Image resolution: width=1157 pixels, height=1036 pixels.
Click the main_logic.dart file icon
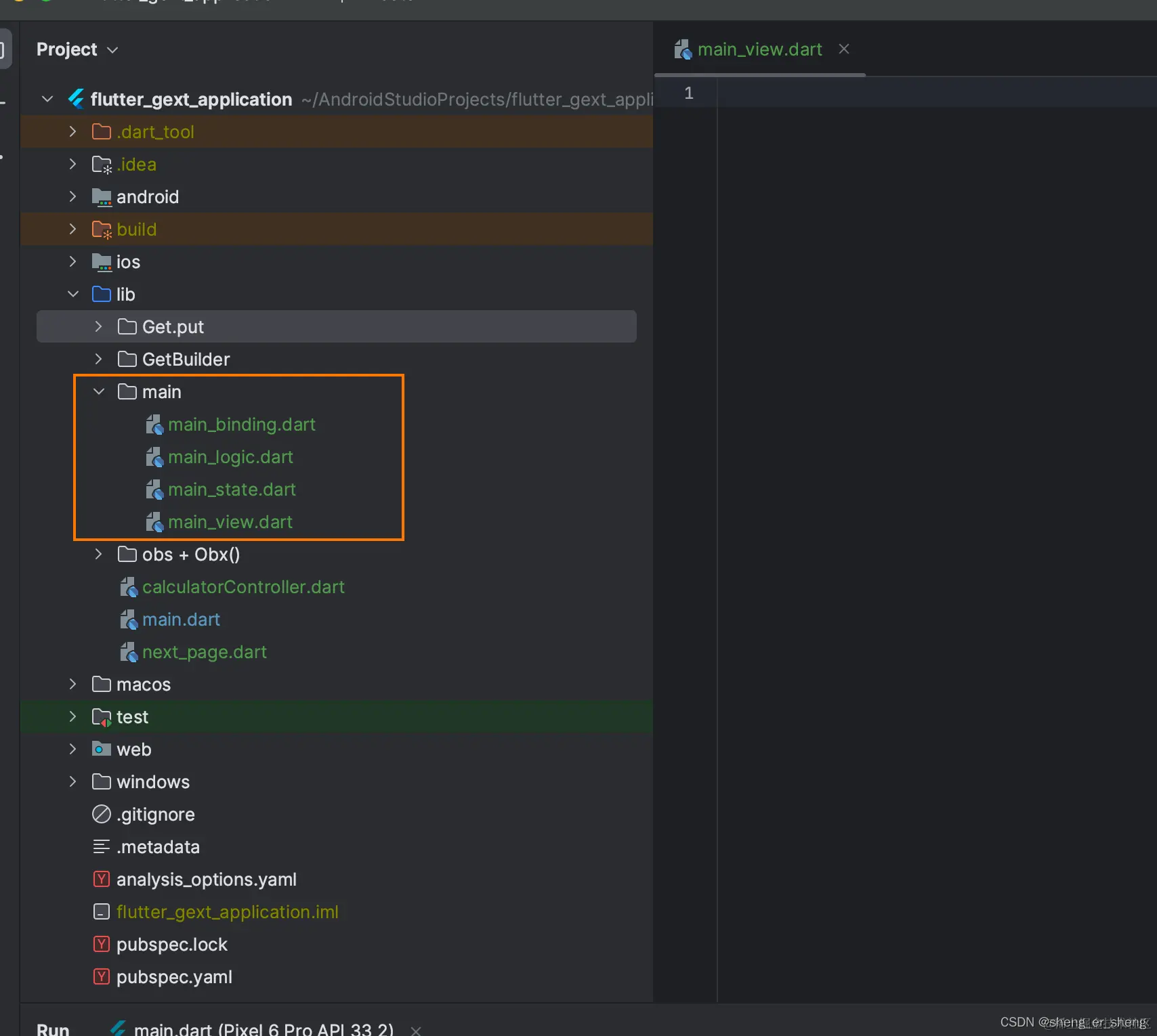(154, 457)
